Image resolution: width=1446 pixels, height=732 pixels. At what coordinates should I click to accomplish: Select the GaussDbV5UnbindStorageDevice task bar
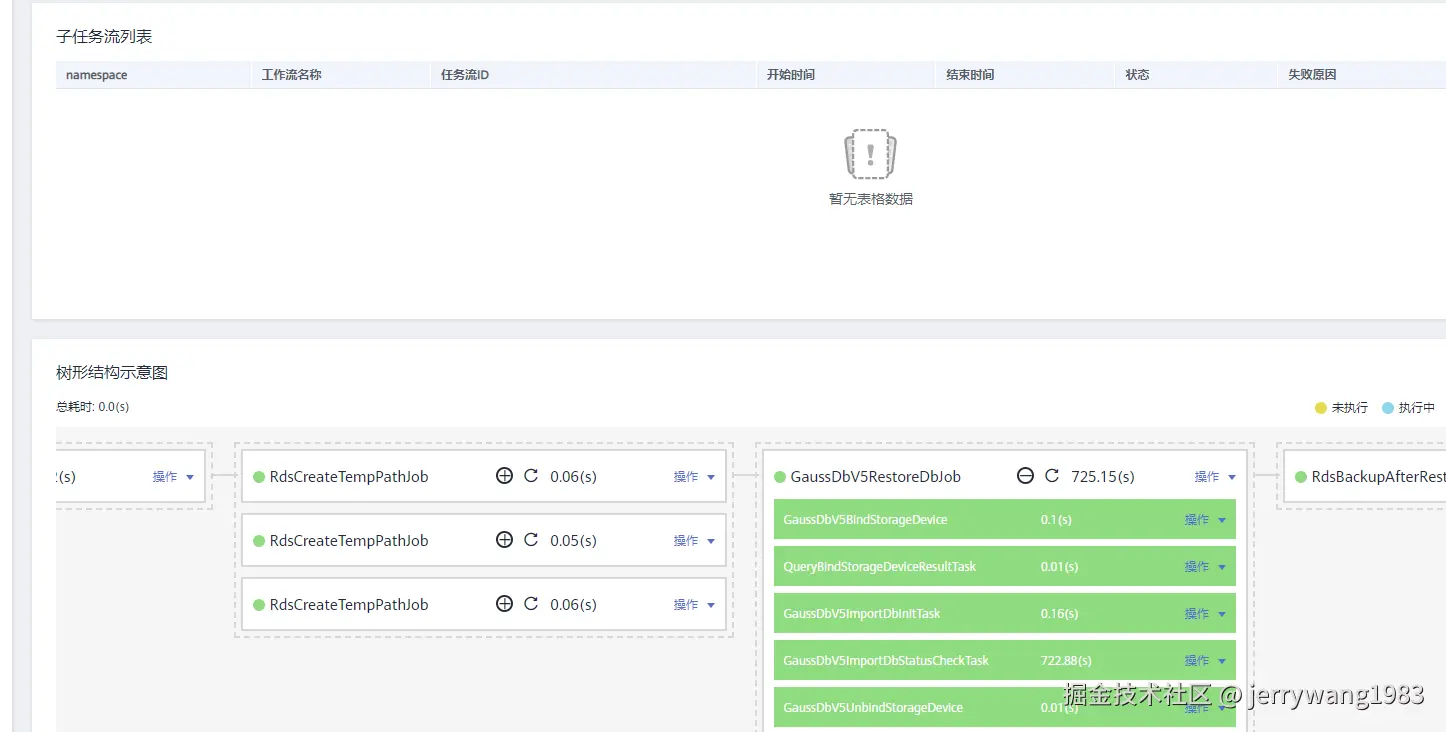pos(1005,707)
